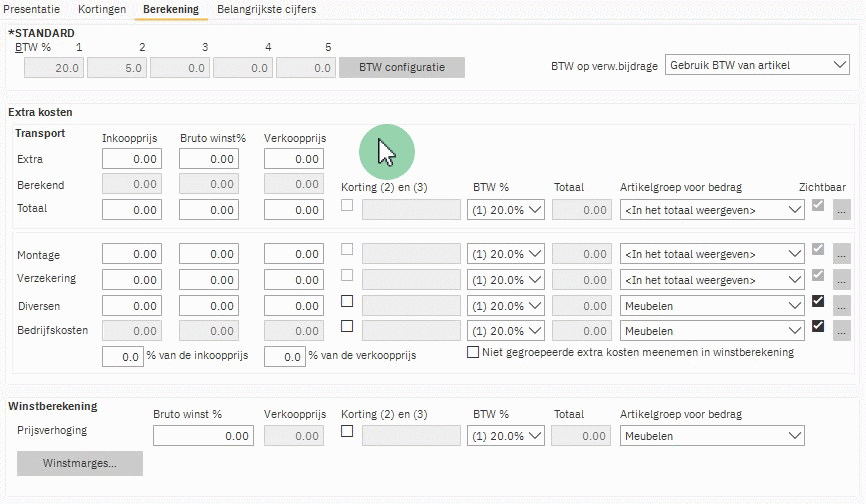The height and width of the screenshot is (504, 866).
Task: Toggle the Korting checkbox for Prijsverhoging
Action: coord(347,432)
